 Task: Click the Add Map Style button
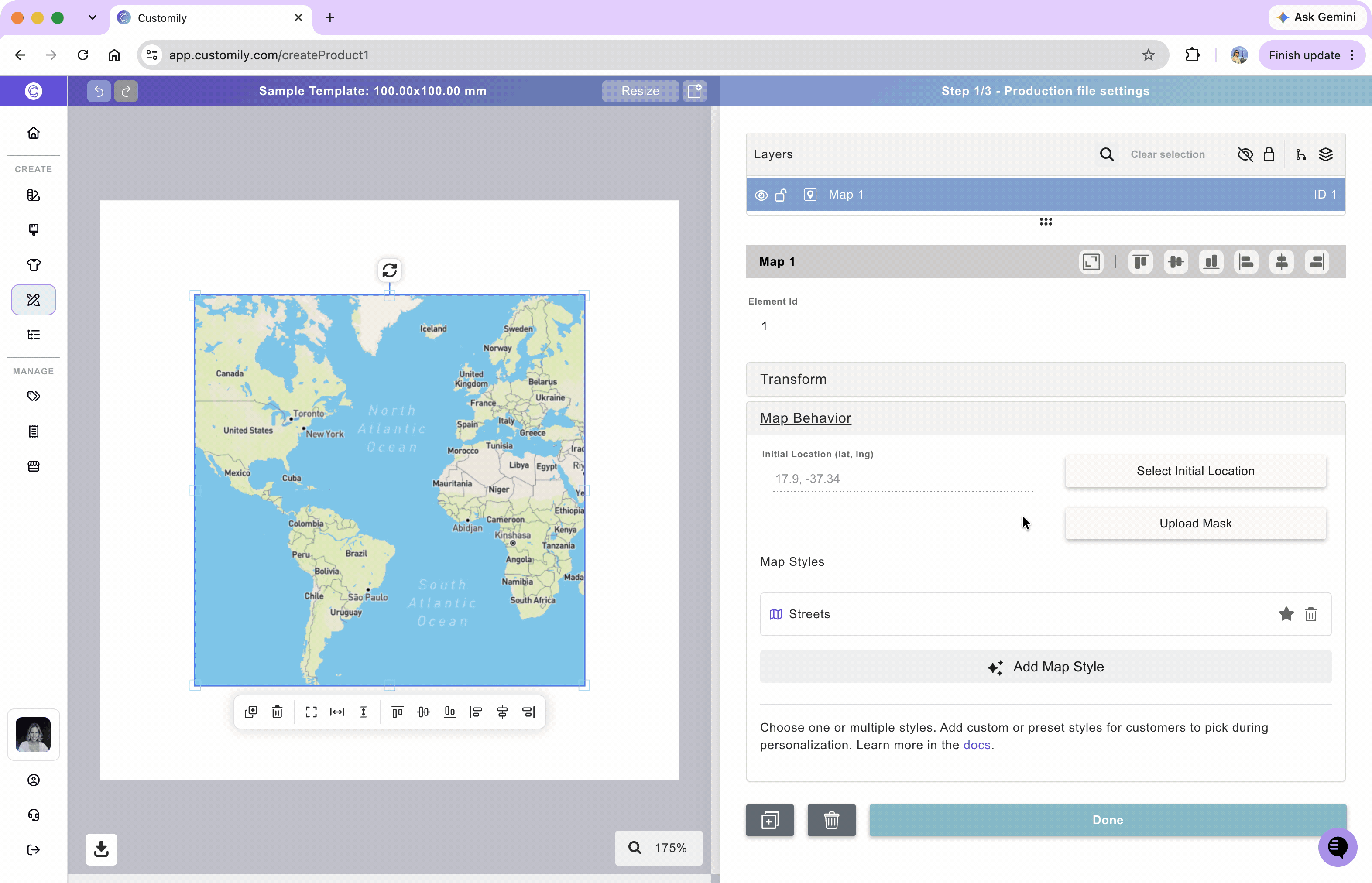click(1046, 666)
